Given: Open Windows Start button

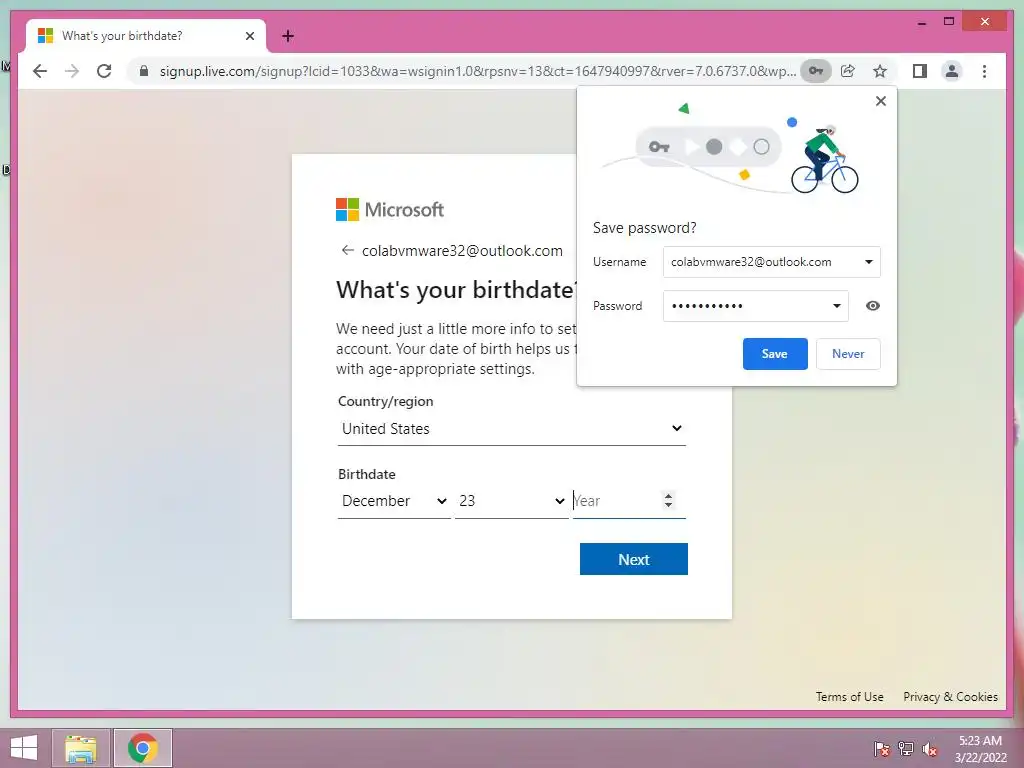Looking at the screenshot, I should [x=24, y=748].
